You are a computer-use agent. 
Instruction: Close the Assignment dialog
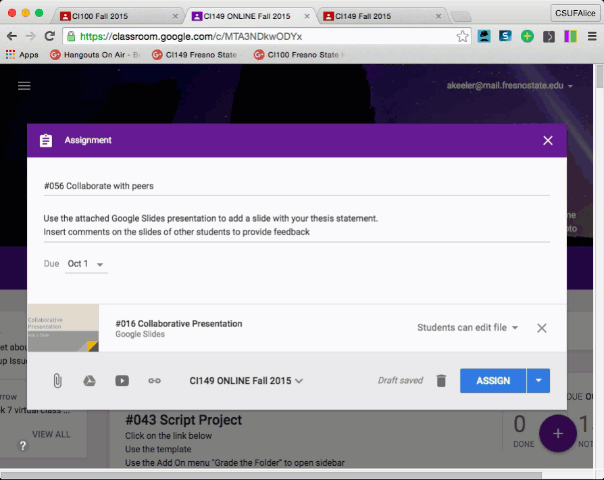547,141
